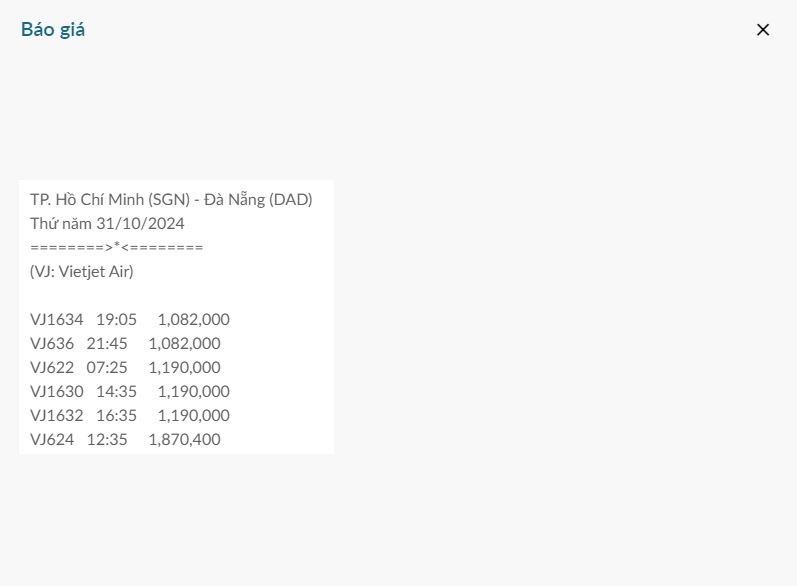
Task: Close the Báo giá dialog
Action: [x=763, y=30]
